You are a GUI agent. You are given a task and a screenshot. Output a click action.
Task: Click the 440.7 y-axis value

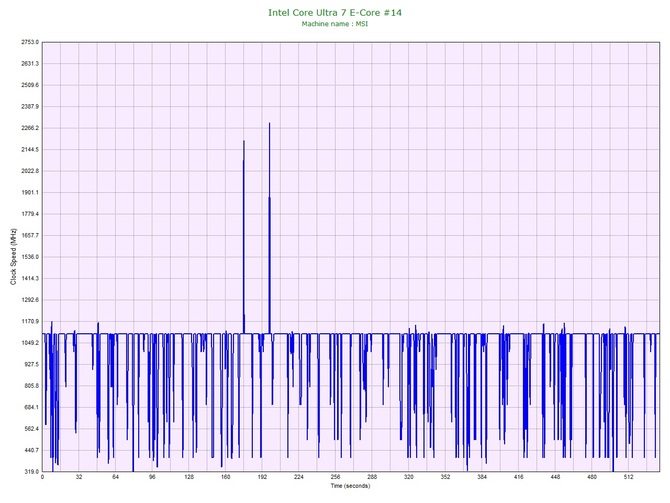(32, 450)
